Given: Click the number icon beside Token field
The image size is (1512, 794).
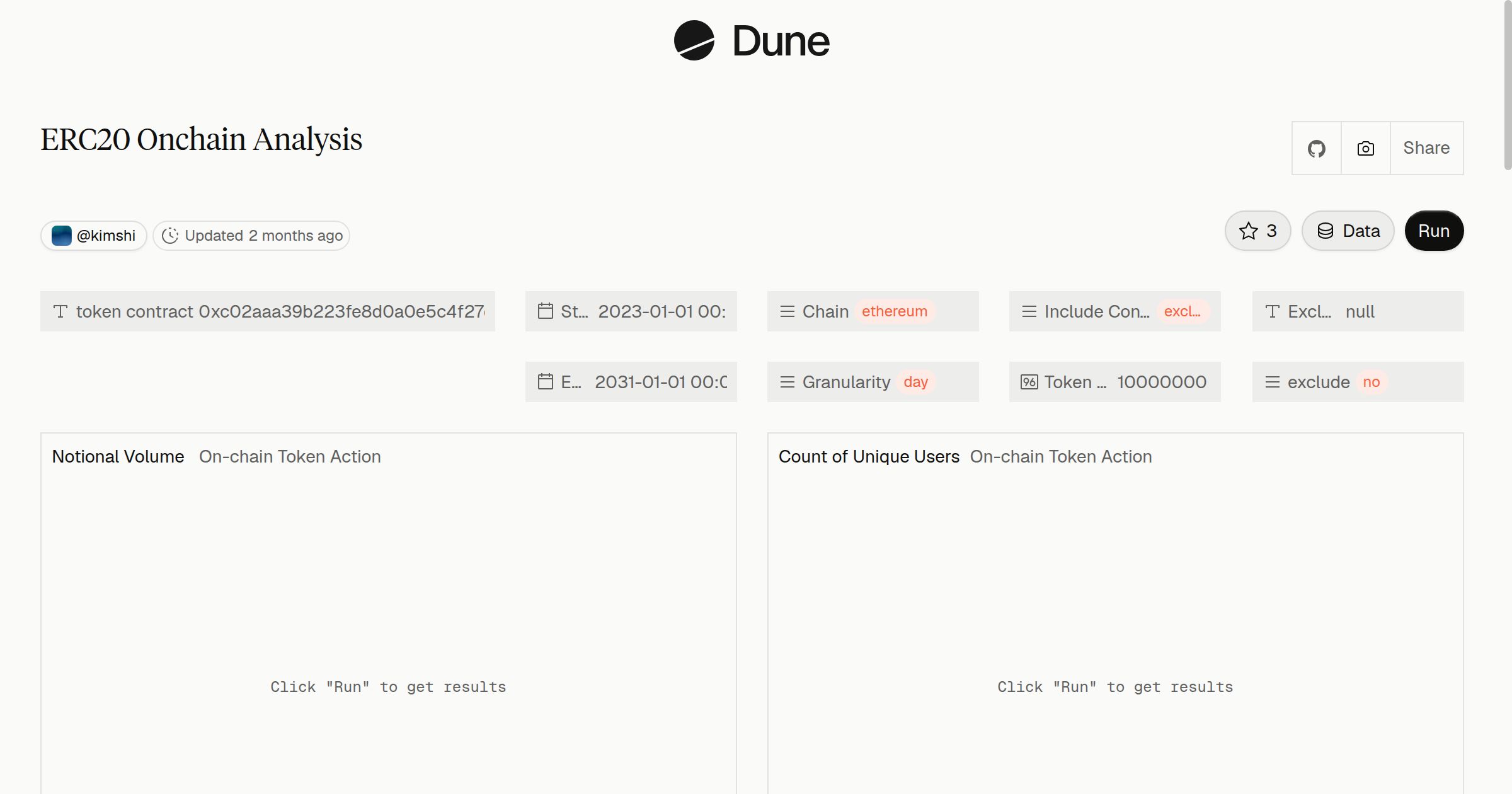Looking at the screenshot, I should click(1029, 382).
